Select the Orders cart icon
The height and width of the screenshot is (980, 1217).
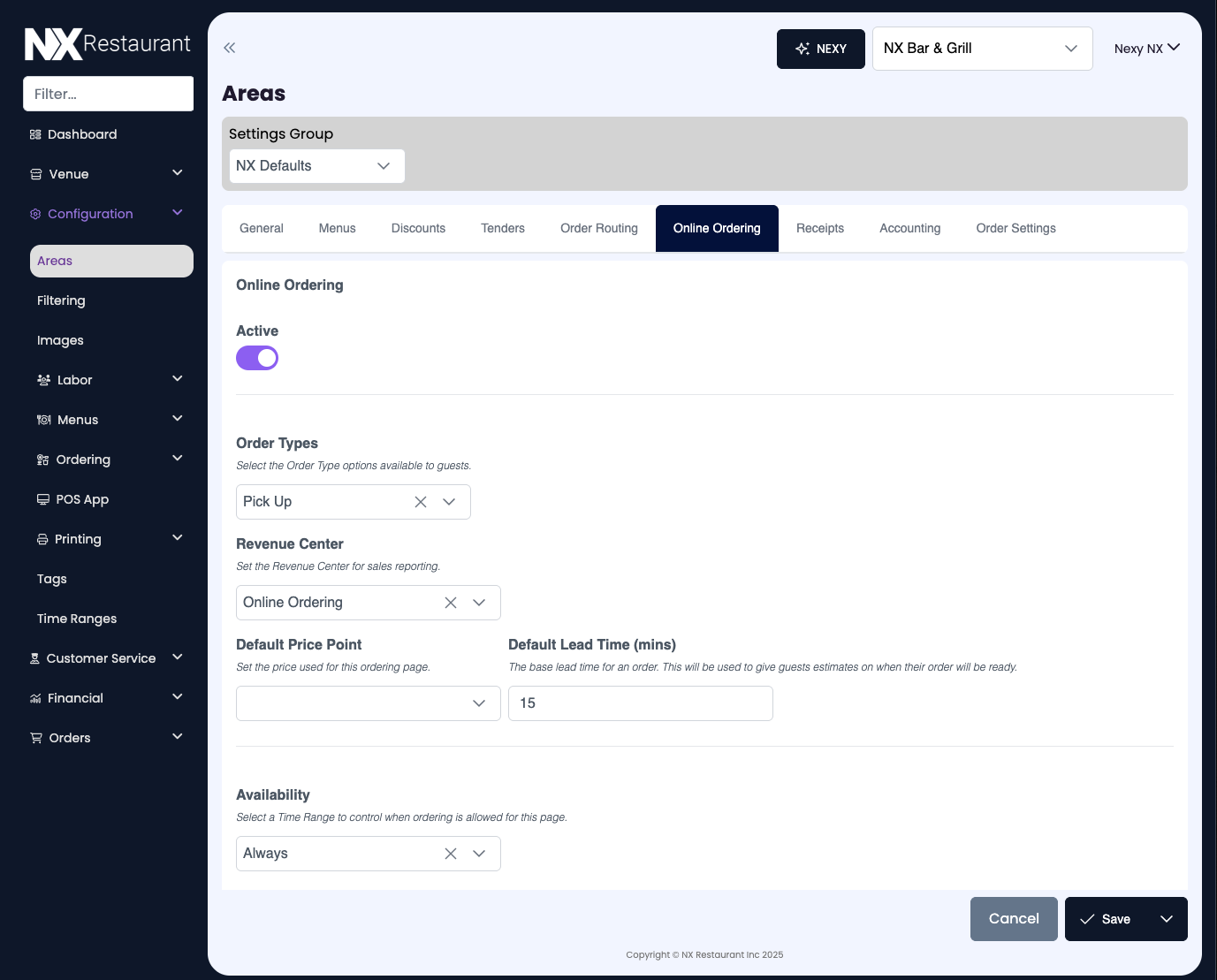35,737
